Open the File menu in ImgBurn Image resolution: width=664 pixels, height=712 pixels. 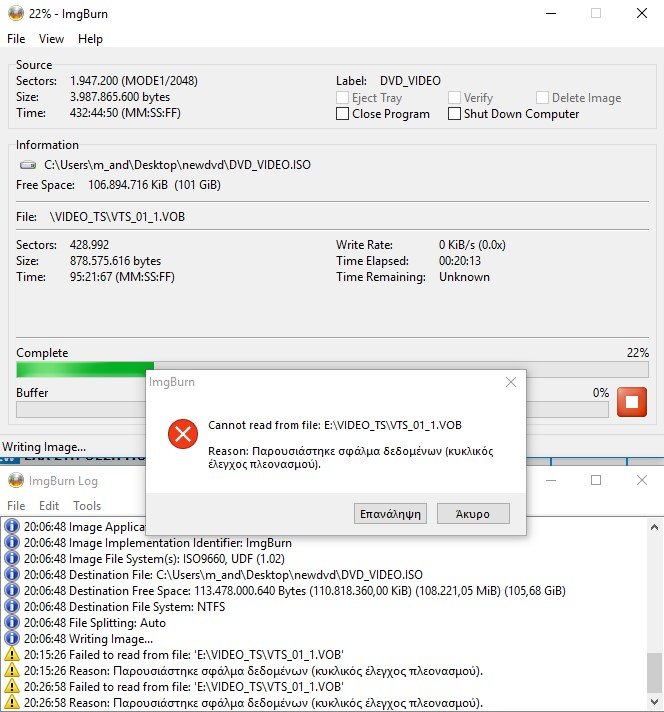16,39
